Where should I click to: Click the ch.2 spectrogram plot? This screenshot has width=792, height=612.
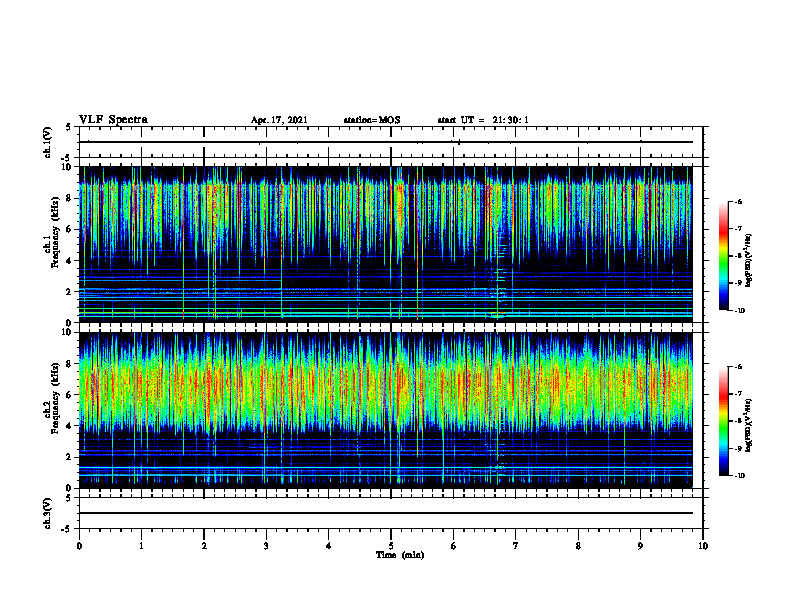pyautogui.click(x=386, y=410)
